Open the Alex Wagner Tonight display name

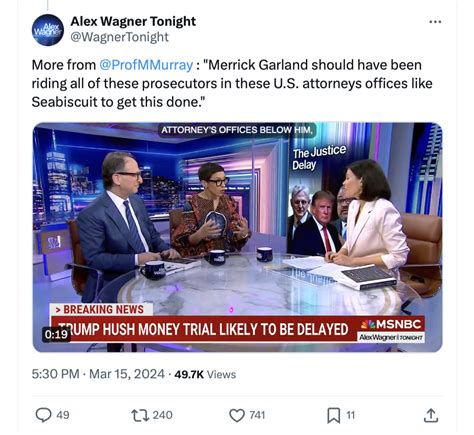point(133,21)
